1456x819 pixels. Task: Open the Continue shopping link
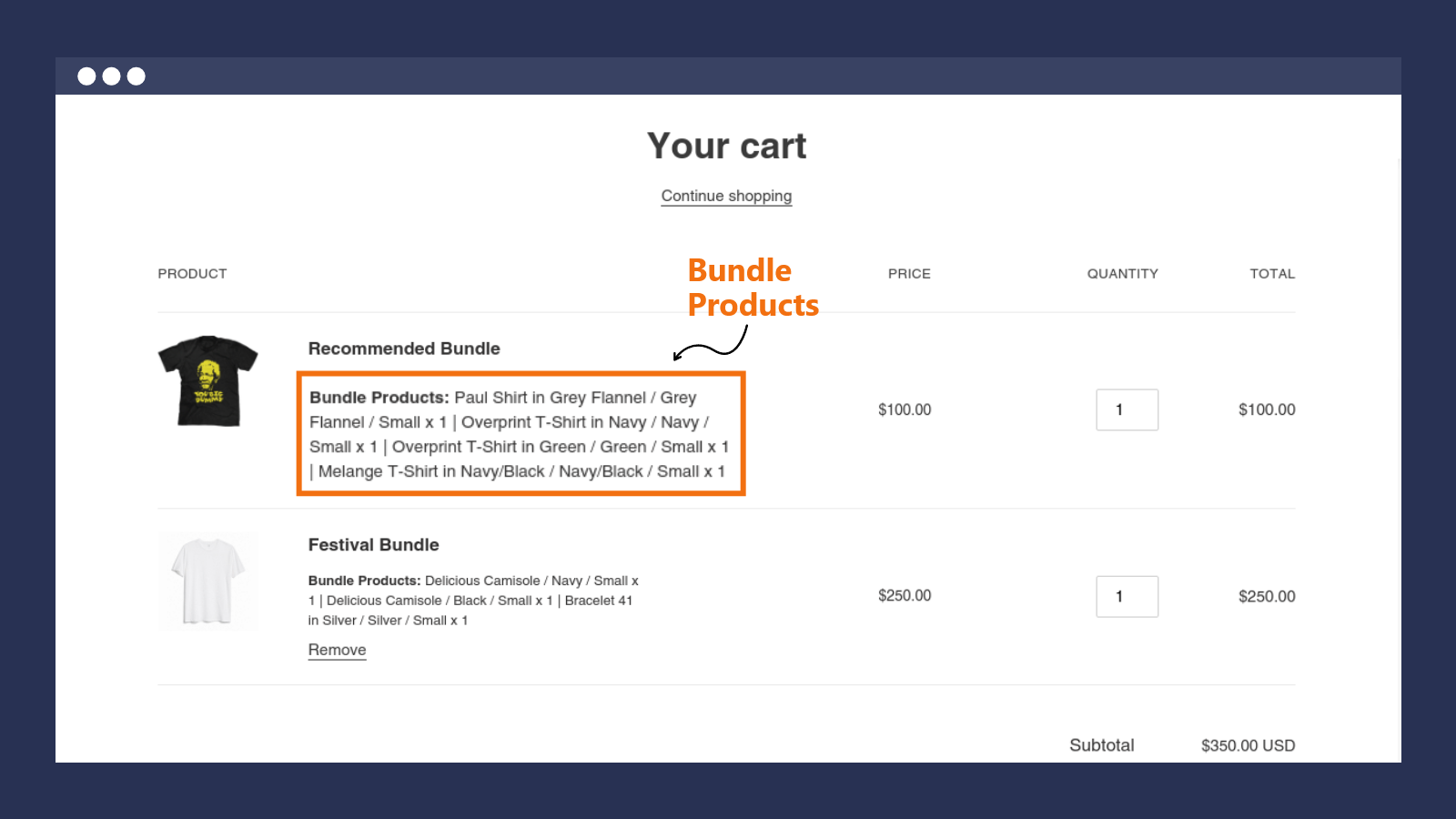[x=725, y=196]
